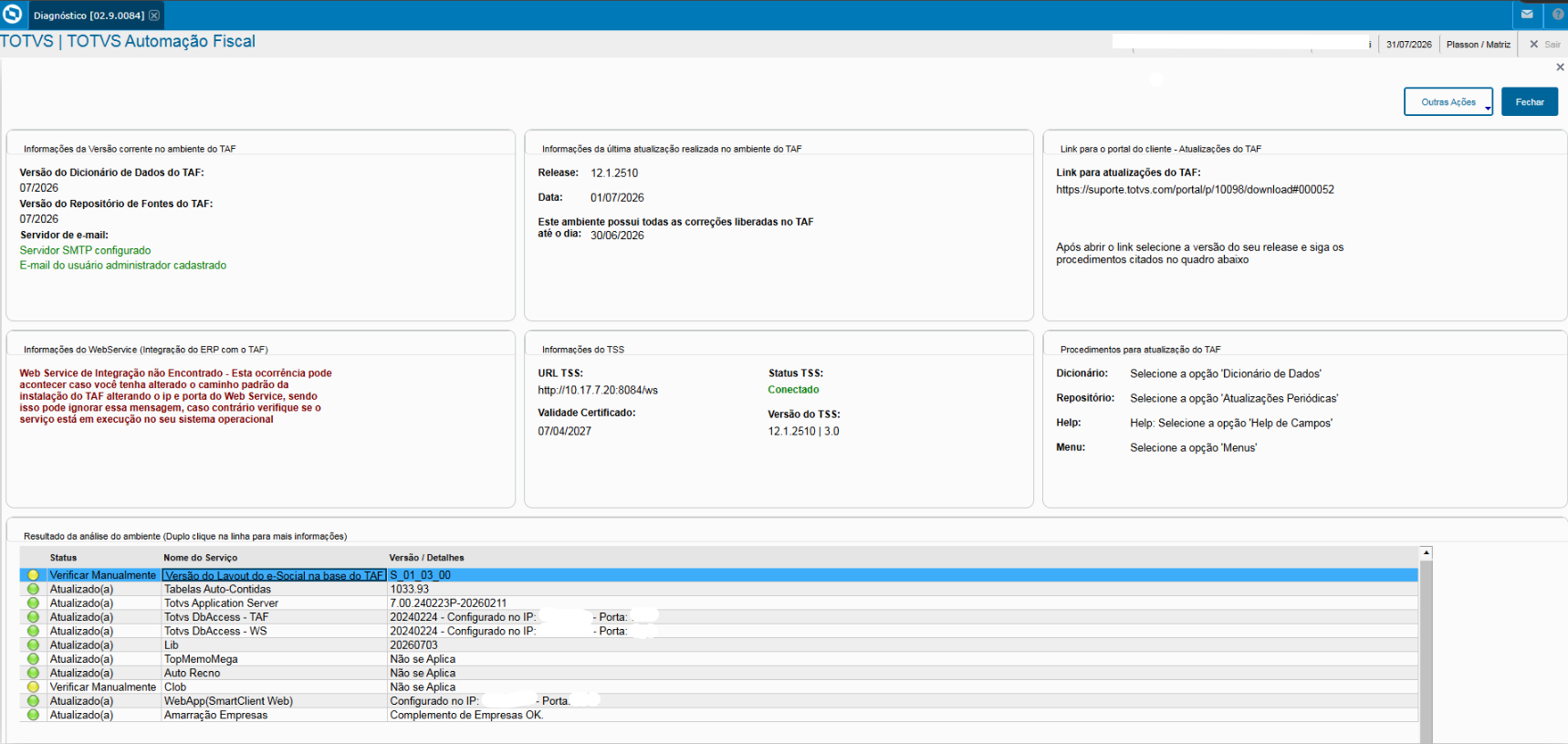The width and height of the screenshot is (1568, 744).
Task: Select the 'Totvs DbAccess - TAF' service row
Action: coord(719,617)
